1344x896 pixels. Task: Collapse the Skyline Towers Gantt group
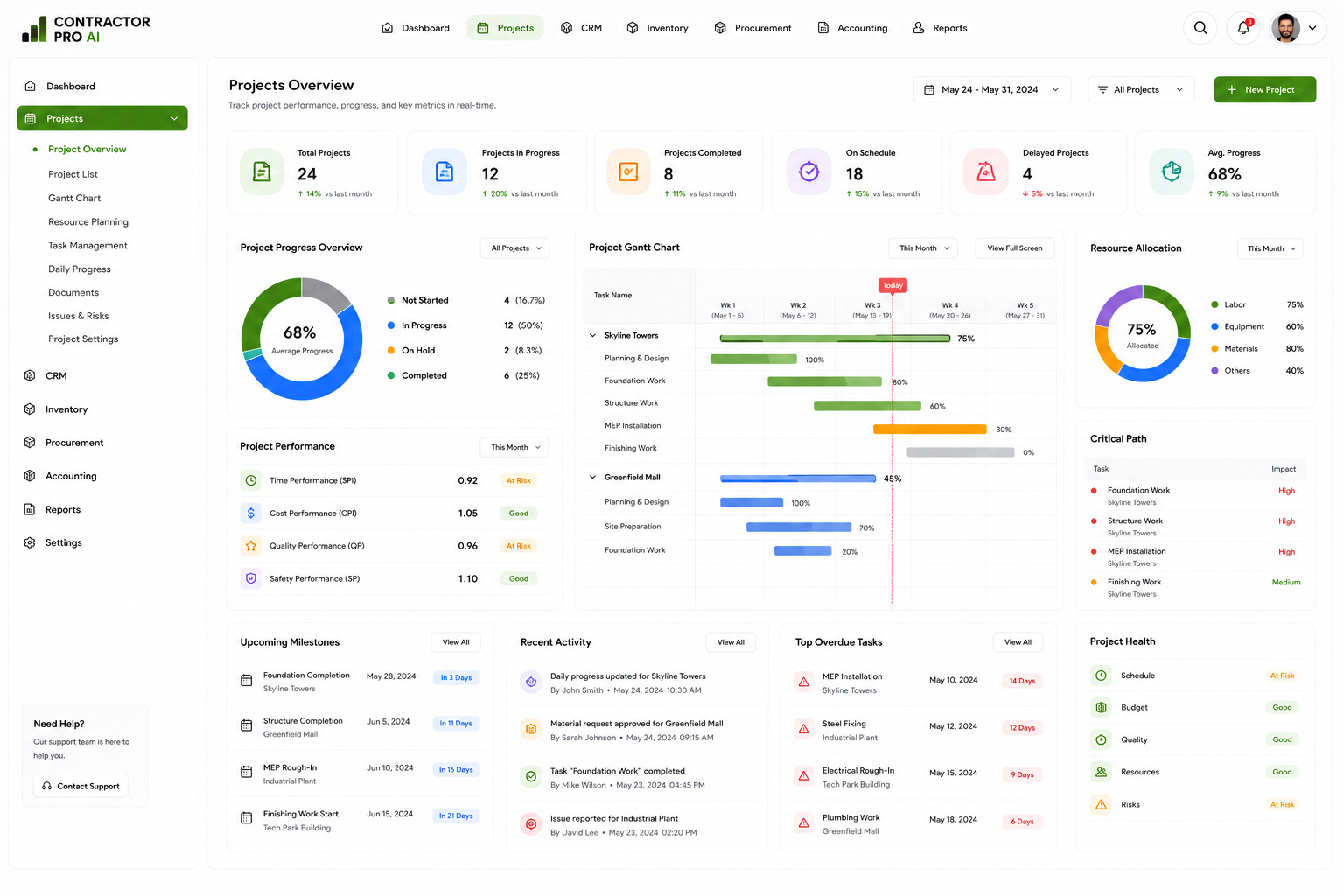click(592, 335)
